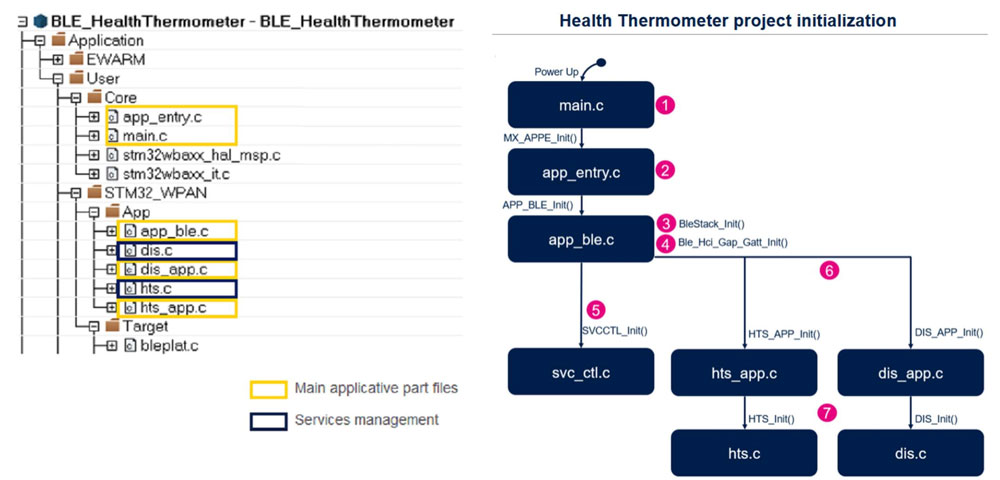The height and width of the screenshot is (480, 1000).
Task: Select stm32wbaxx_hal_msp.c in the tree
Action: (202, 155)
